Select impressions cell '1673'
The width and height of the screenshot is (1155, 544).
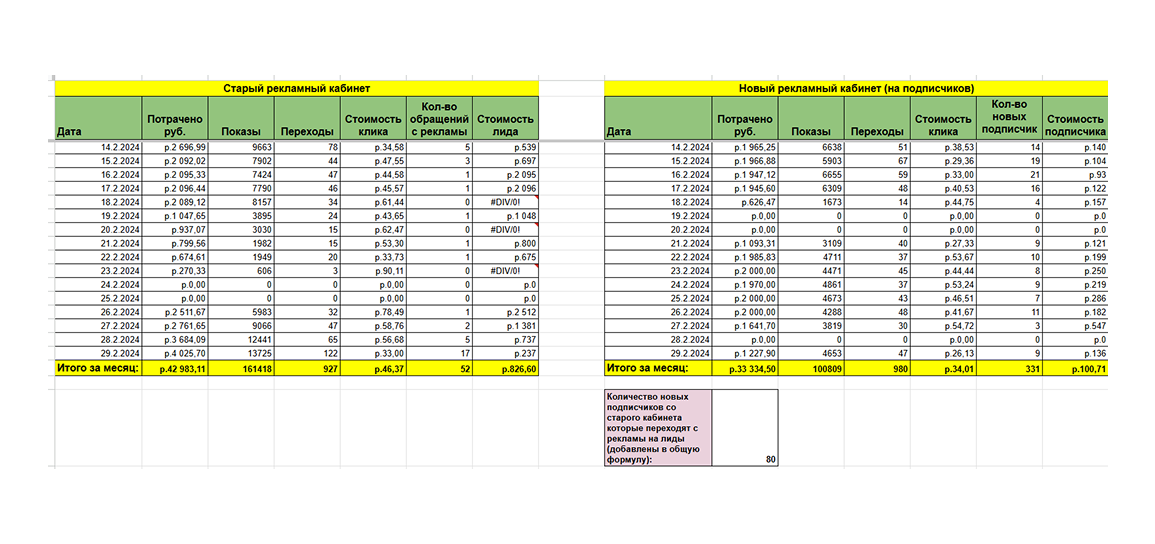point(811,201)
